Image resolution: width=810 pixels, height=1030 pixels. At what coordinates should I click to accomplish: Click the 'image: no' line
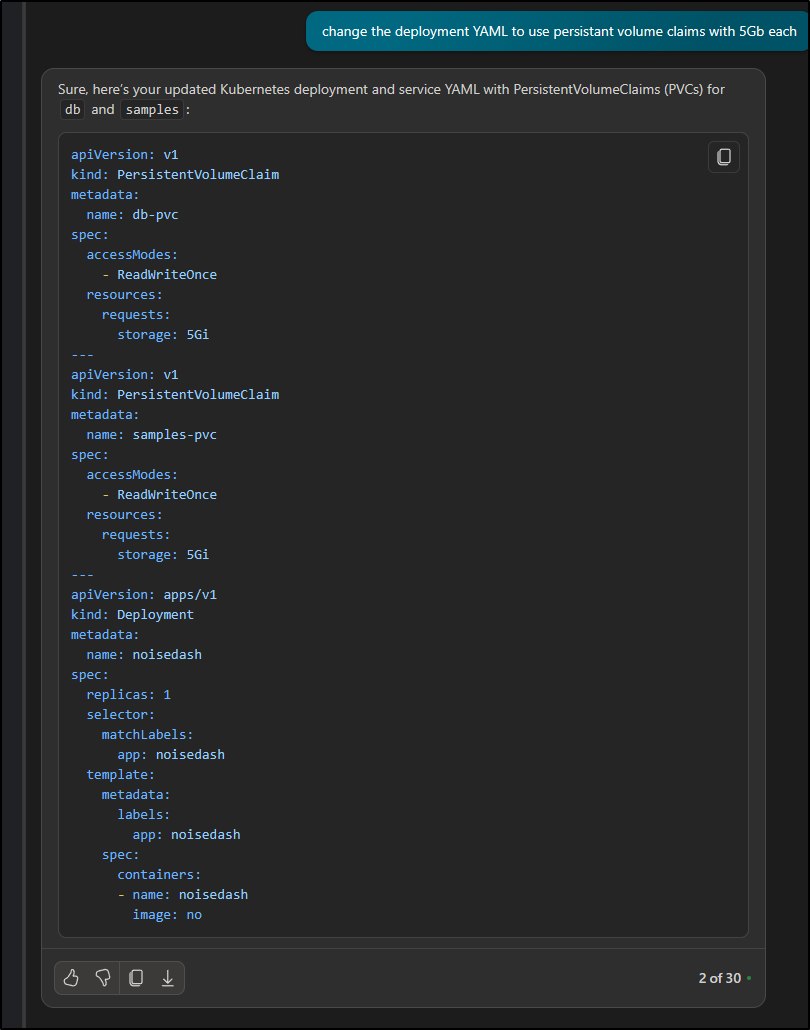167,915
